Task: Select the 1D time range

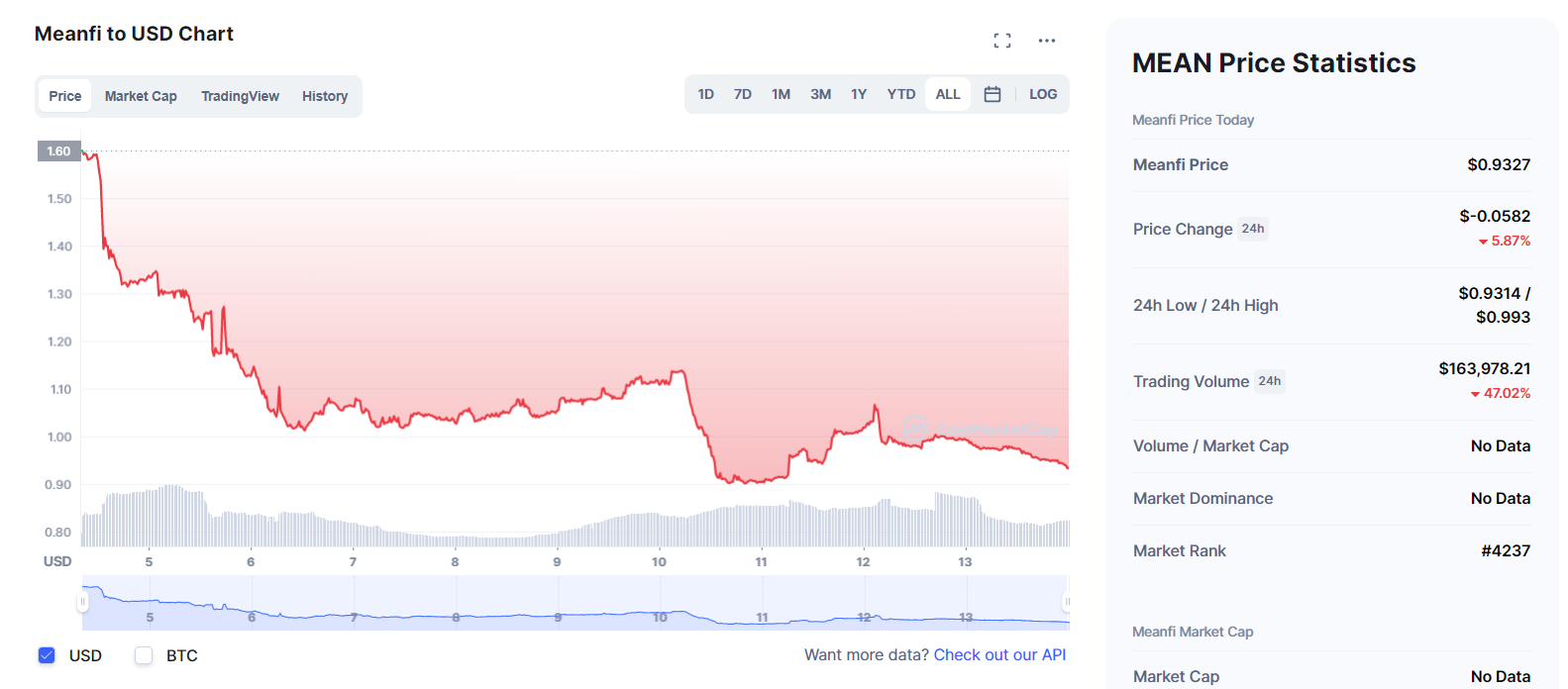Action: point(705,94)
